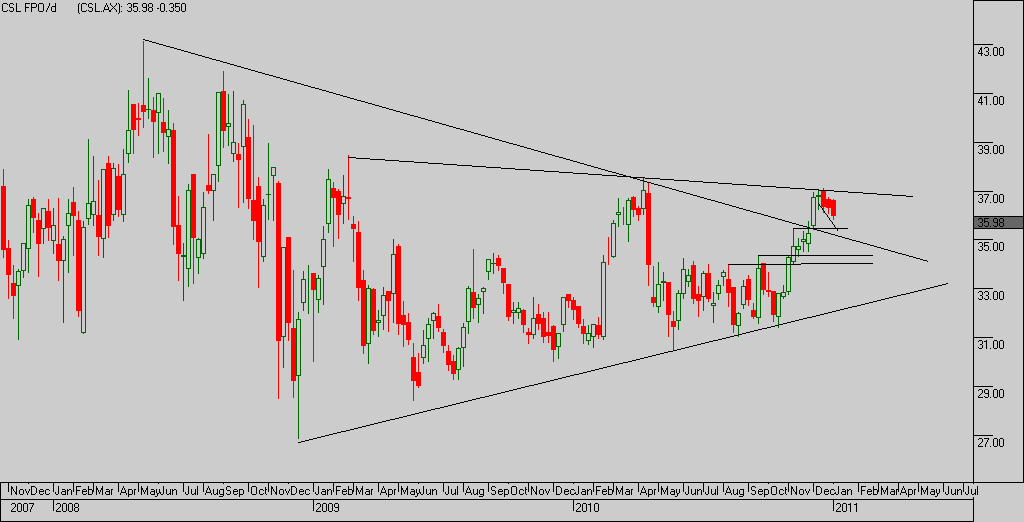The image size is (1024, 522).
Task: Click the 2010 year label on time axis
Action: 587,507
